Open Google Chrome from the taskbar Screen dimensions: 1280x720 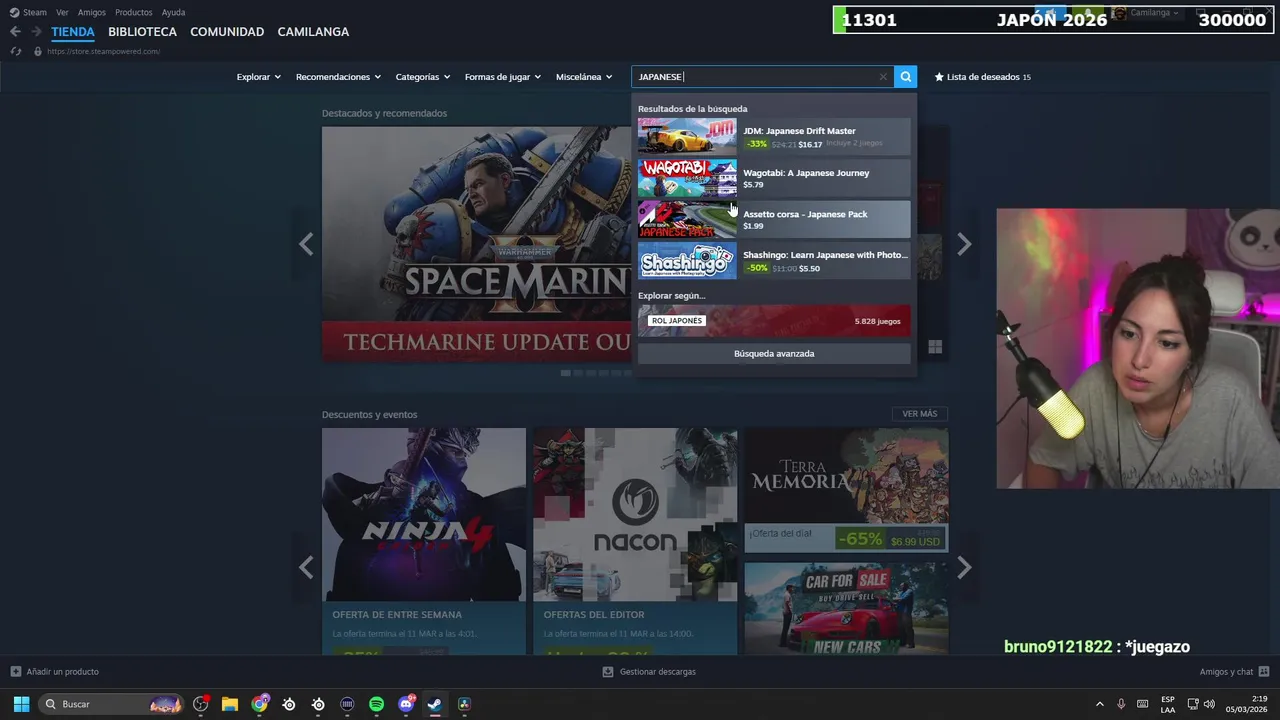260,704
